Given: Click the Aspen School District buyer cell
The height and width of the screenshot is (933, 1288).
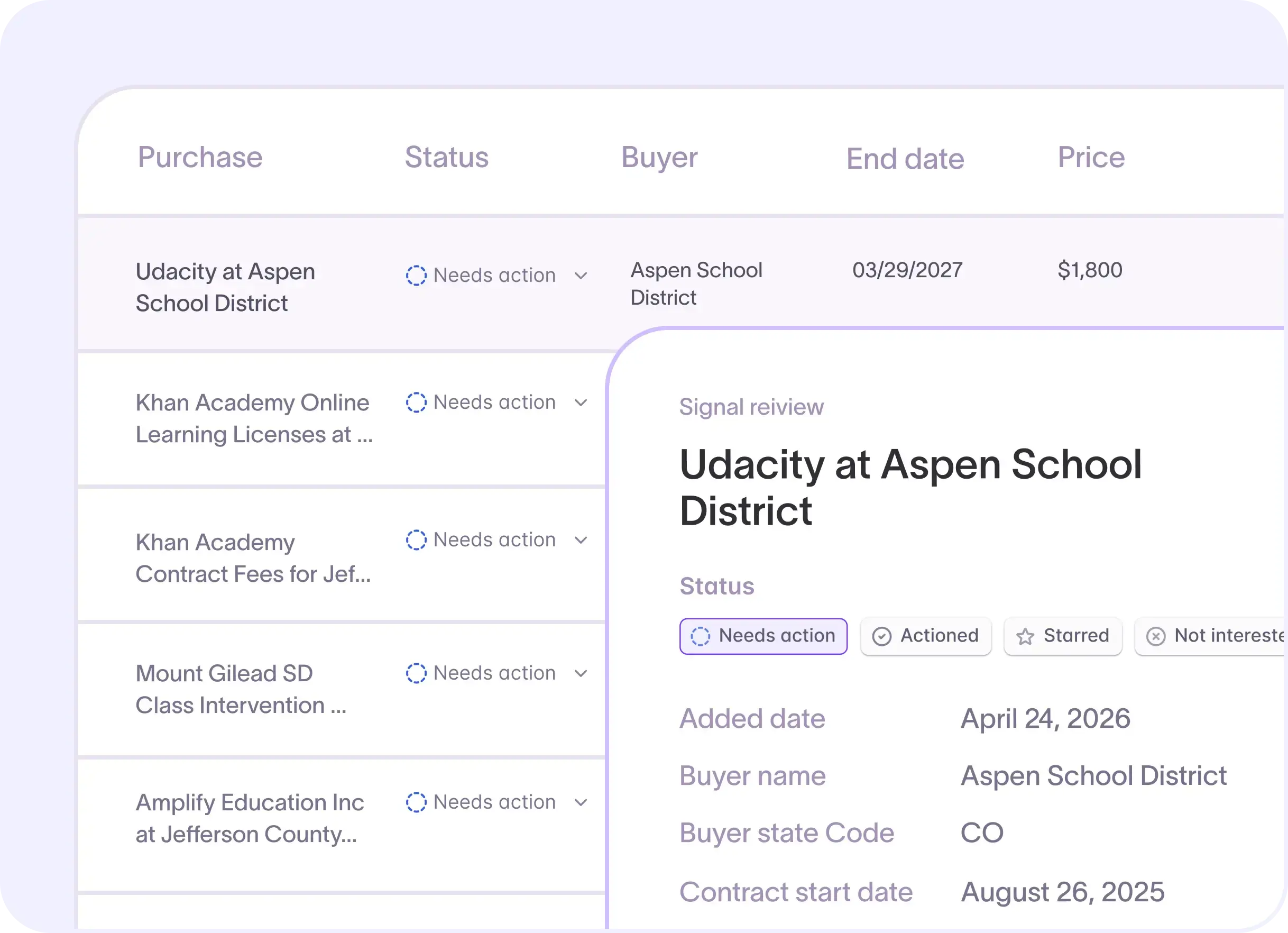Looking at the screenshot, I should pos(696,284).
